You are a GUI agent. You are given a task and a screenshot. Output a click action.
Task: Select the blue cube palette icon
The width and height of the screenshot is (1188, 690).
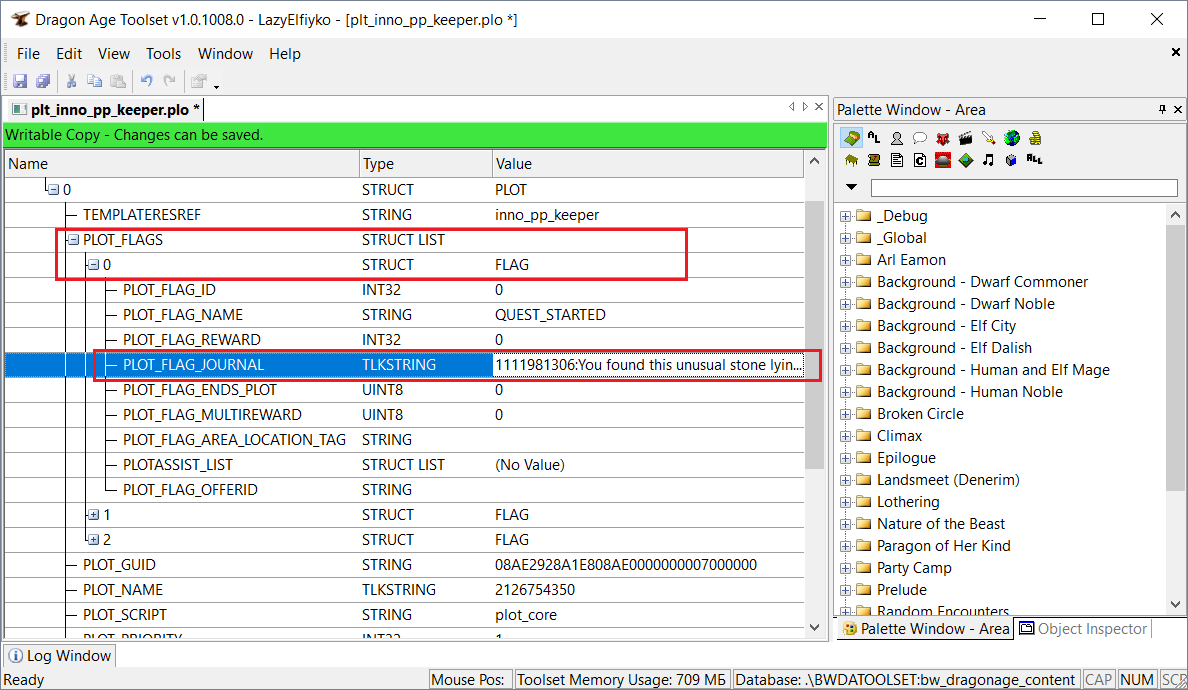[1011, 160]
